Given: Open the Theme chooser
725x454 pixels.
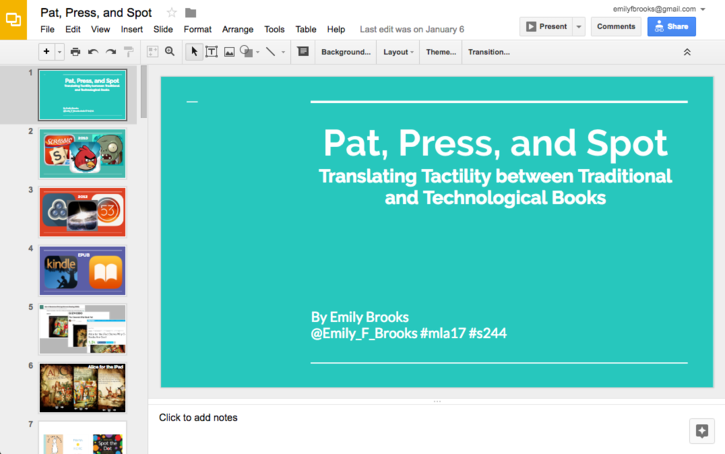Looking at the screenshot, I should pyautogui.click(x=441, y=52).
